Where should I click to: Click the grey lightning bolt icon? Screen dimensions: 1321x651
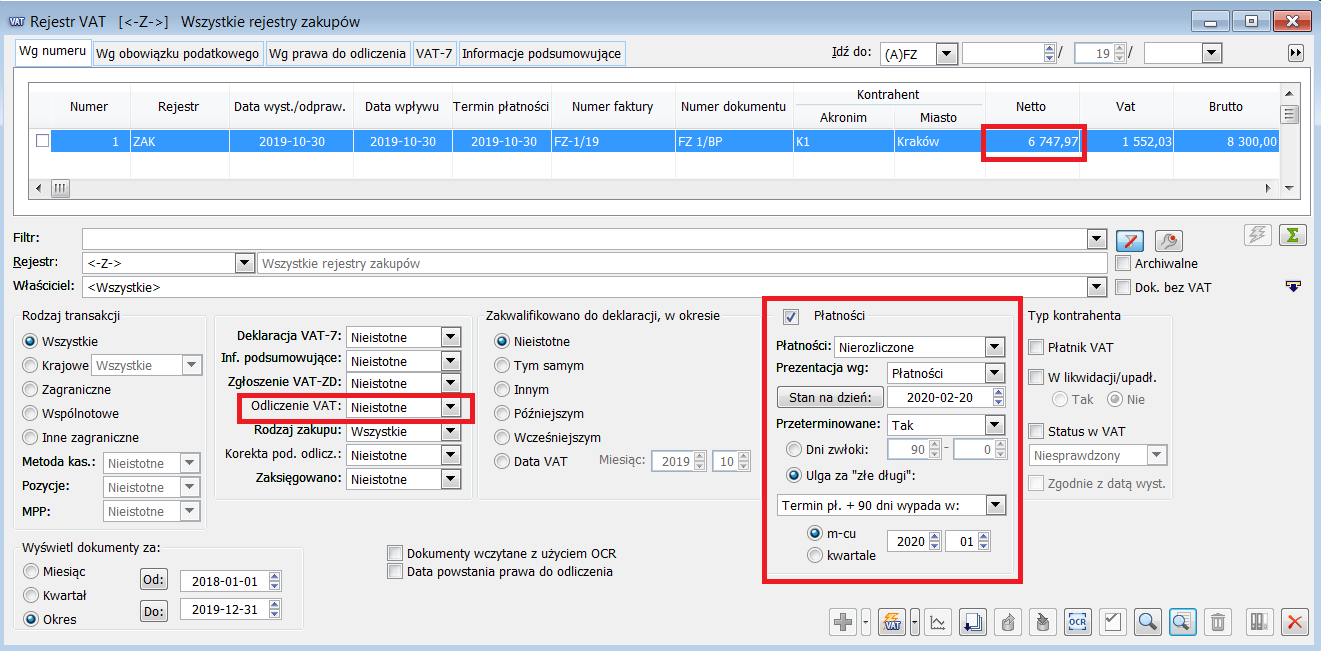[x=1257, y=235]
